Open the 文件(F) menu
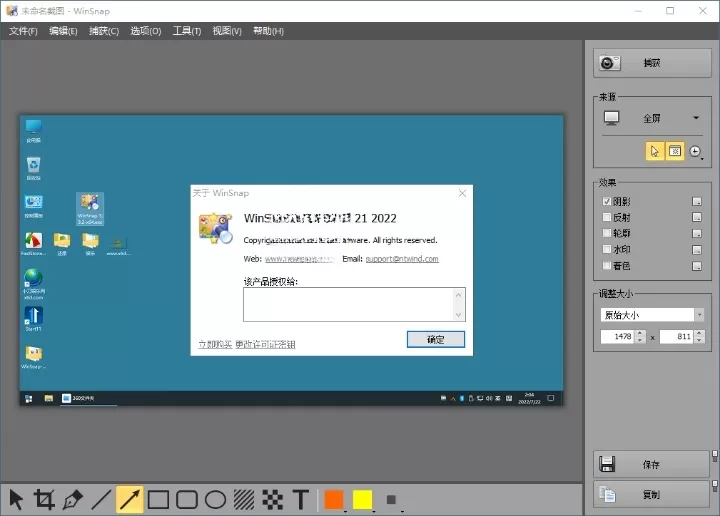The width and height of the screenshot is (720, 516). pyautogui.click(x=23, y=31)
